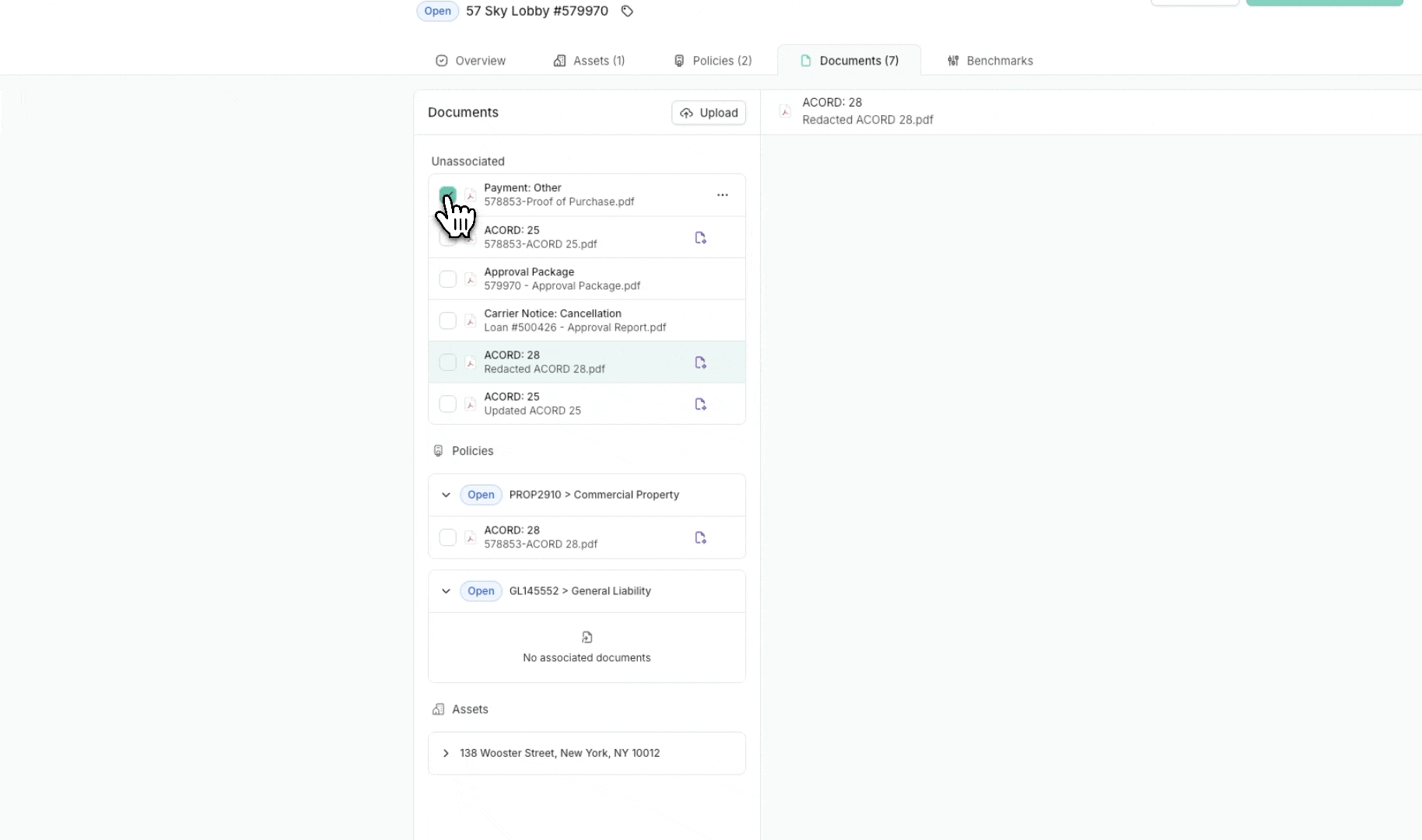Open the Policies (2) tab
1422x840 pixels.
point(713,61)
